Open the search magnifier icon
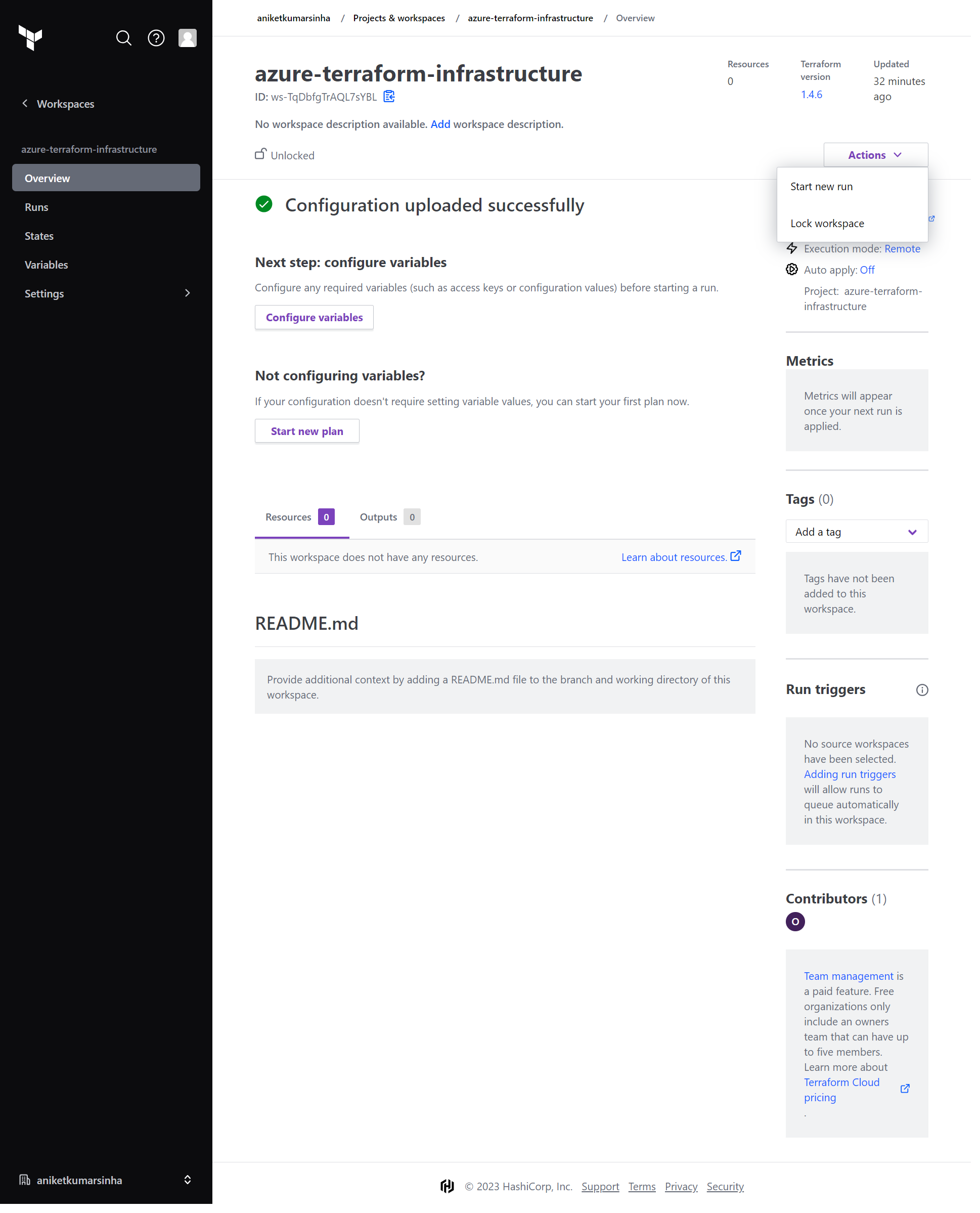This screenshot has width=980, height=1213. (x=125, y=38)
